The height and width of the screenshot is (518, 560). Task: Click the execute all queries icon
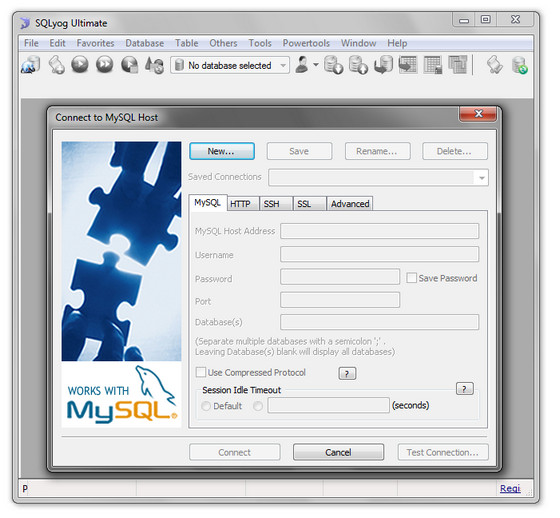point(104,65)
